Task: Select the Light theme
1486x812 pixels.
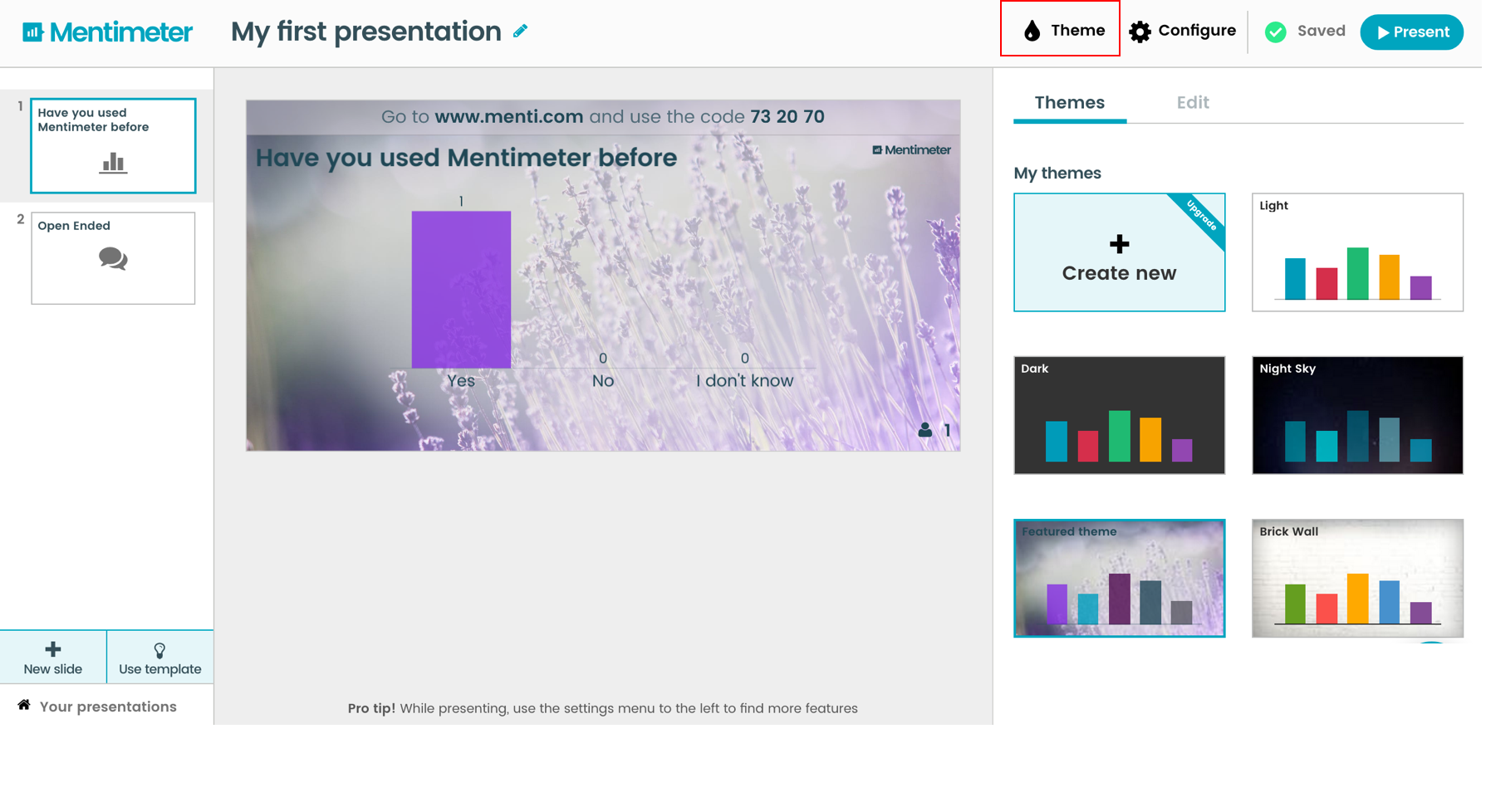Action: (1357, 252)
